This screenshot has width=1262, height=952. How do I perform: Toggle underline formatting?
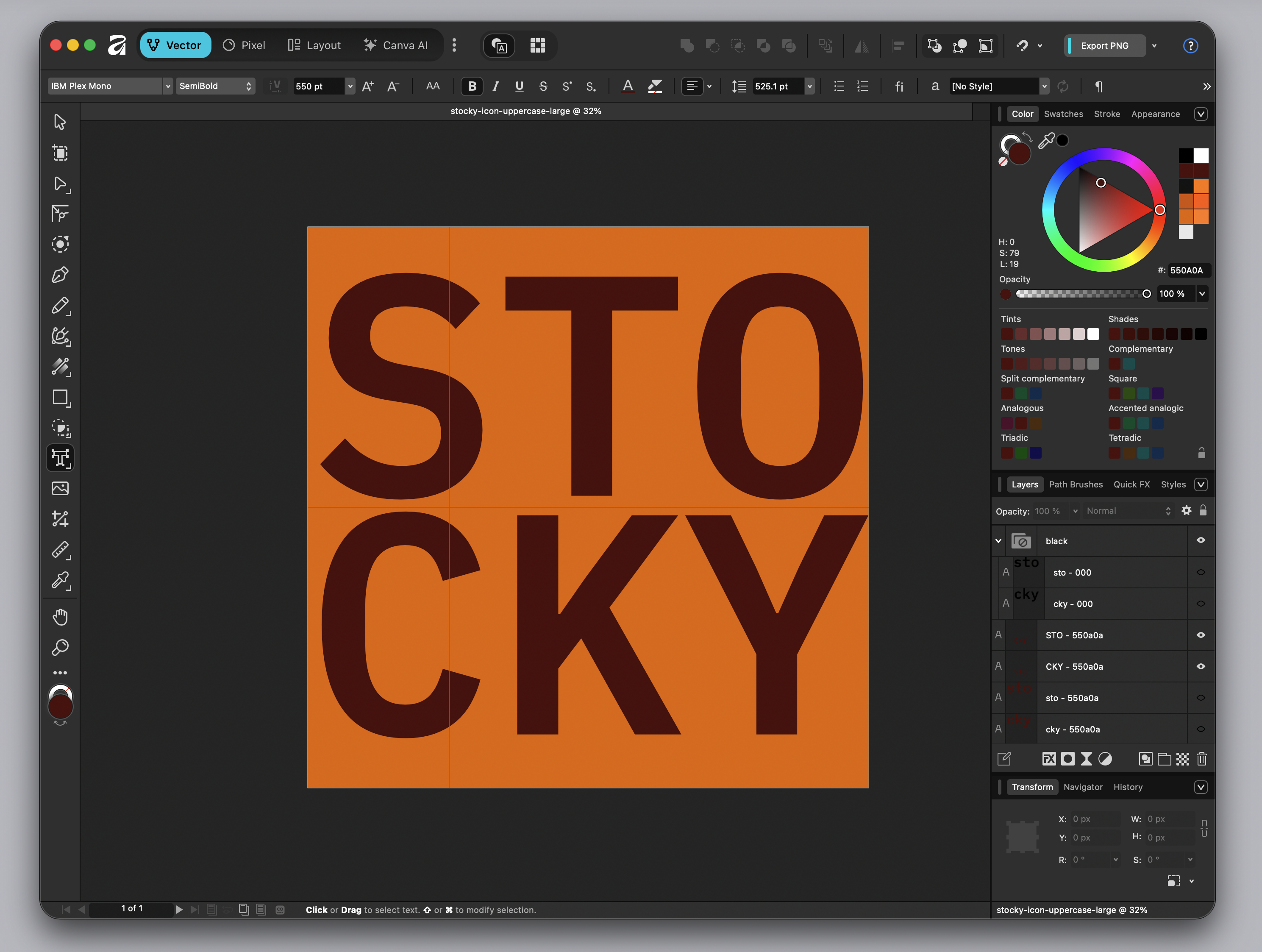coord(519,86)
